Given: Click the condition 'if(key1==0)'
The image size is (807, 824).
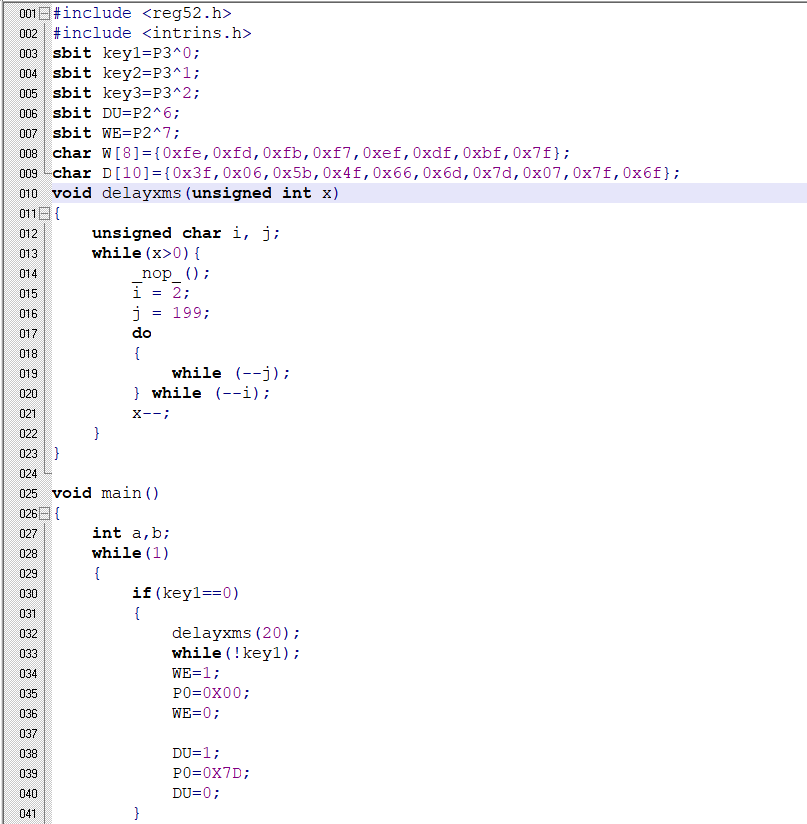Looking at the screenshot, I should (186, 593).
